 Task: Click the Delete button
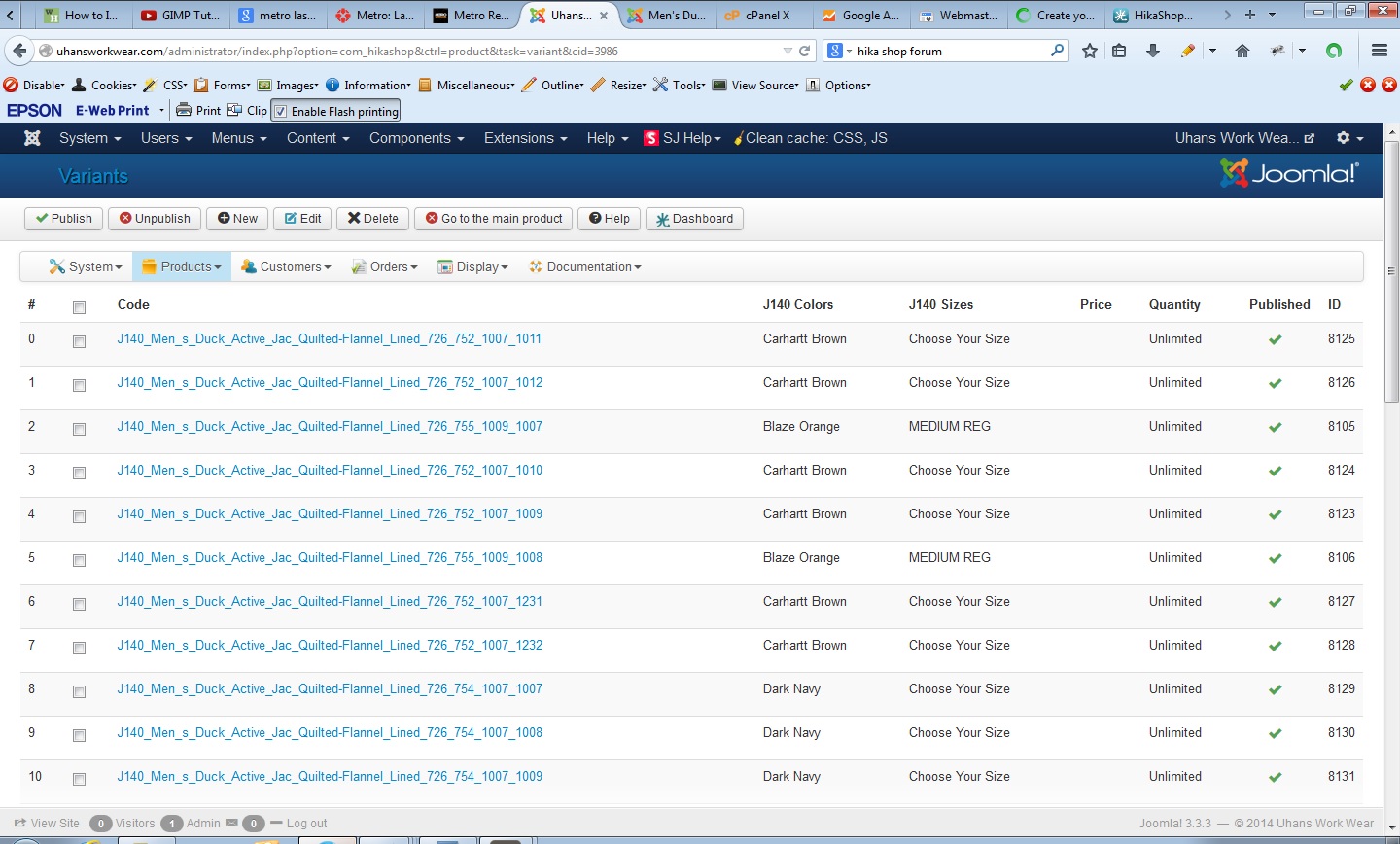click(372, 218)
